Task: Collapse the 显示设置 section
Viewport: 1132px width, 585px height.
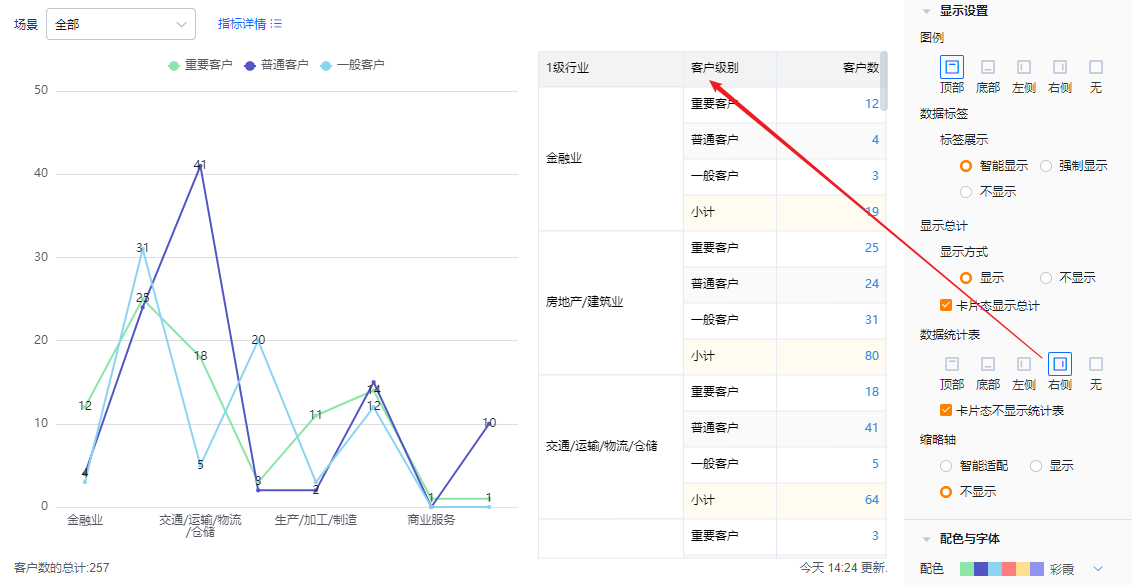Action: click(x=927, y=11)
